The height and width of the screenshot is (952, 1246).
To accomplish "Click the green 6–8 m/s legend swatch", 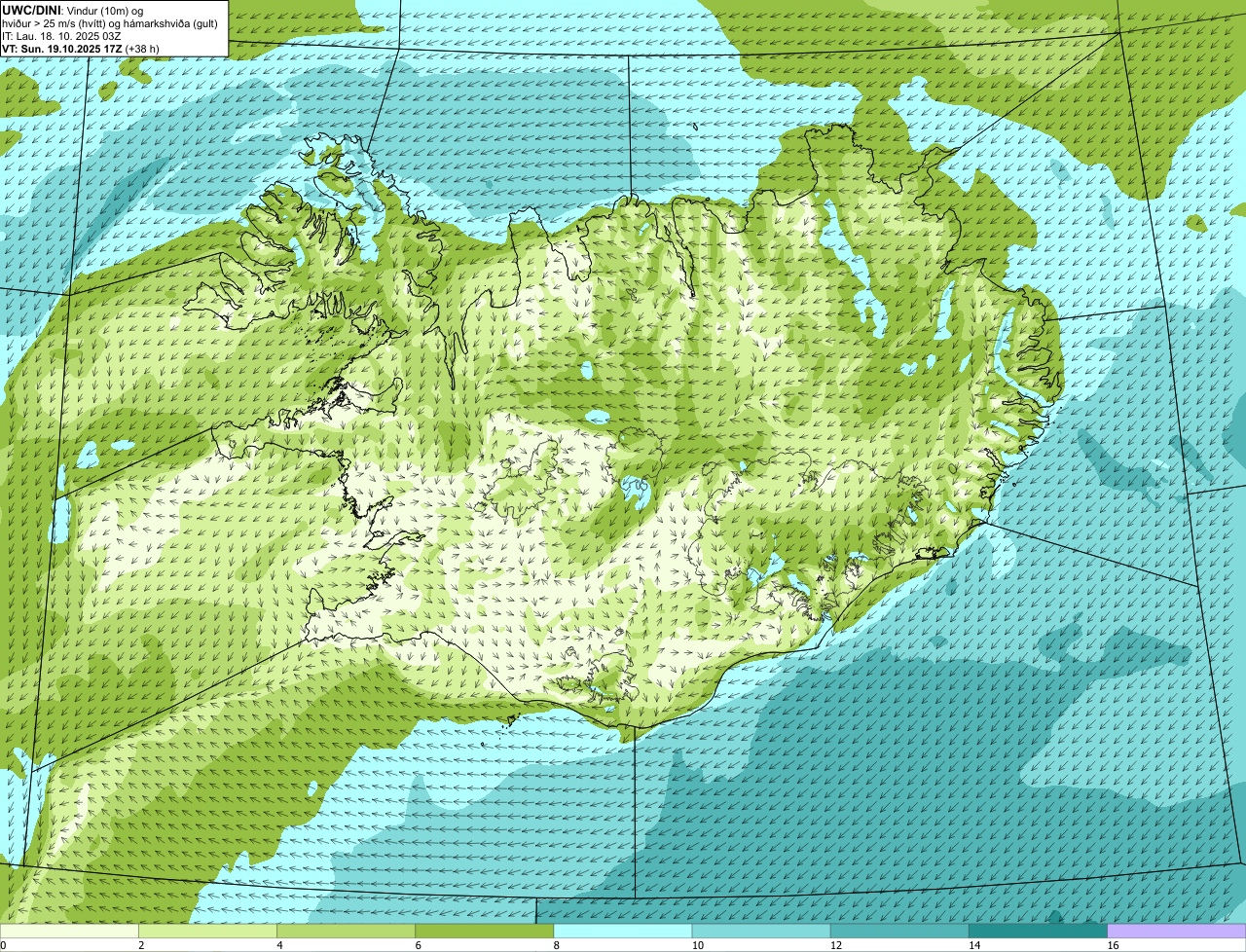I will (x=484, y=931).
